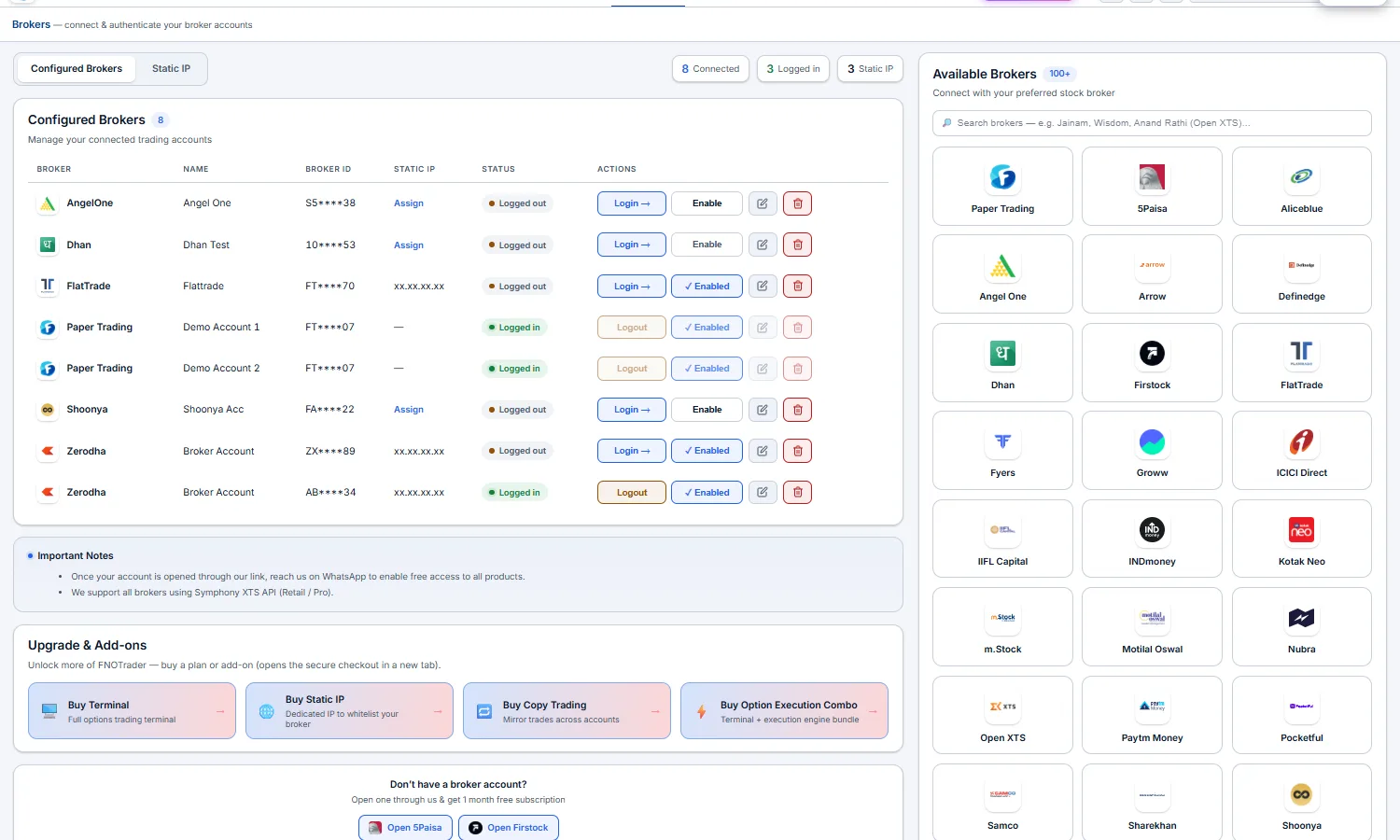Select the Nubra broker card
This screenshot has width=1400, height=840.
[1302, 627]
